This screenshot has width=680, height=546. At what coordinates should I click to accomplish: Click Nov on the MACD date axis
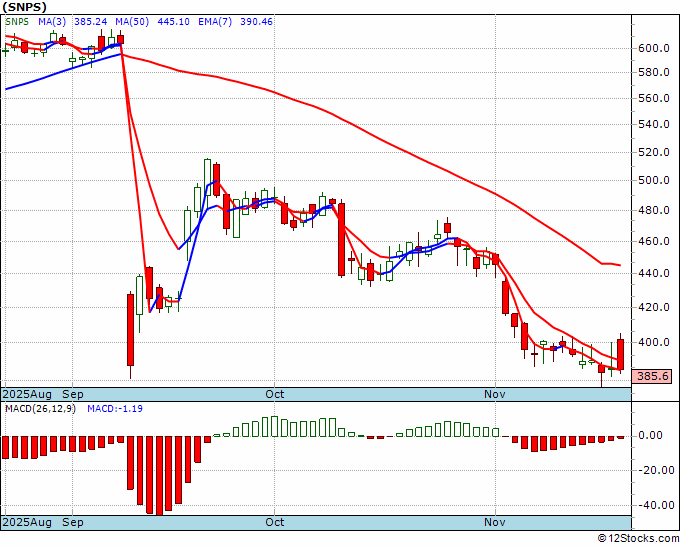[495, 522]
